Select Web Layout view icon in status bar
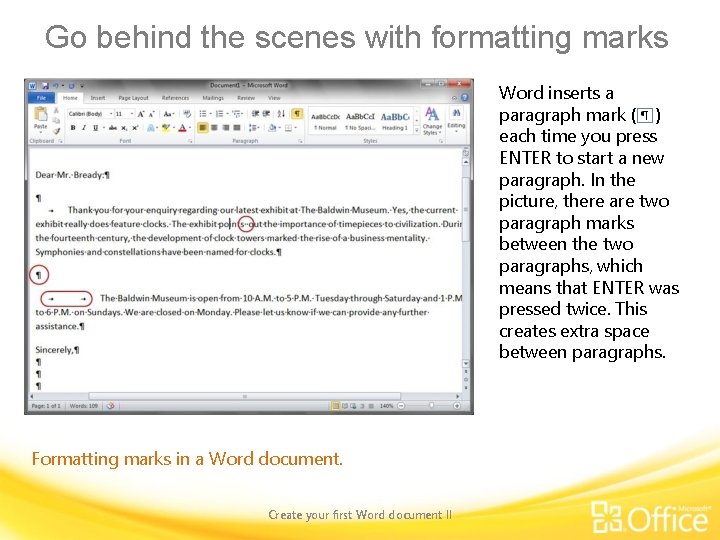 [353, 406]
